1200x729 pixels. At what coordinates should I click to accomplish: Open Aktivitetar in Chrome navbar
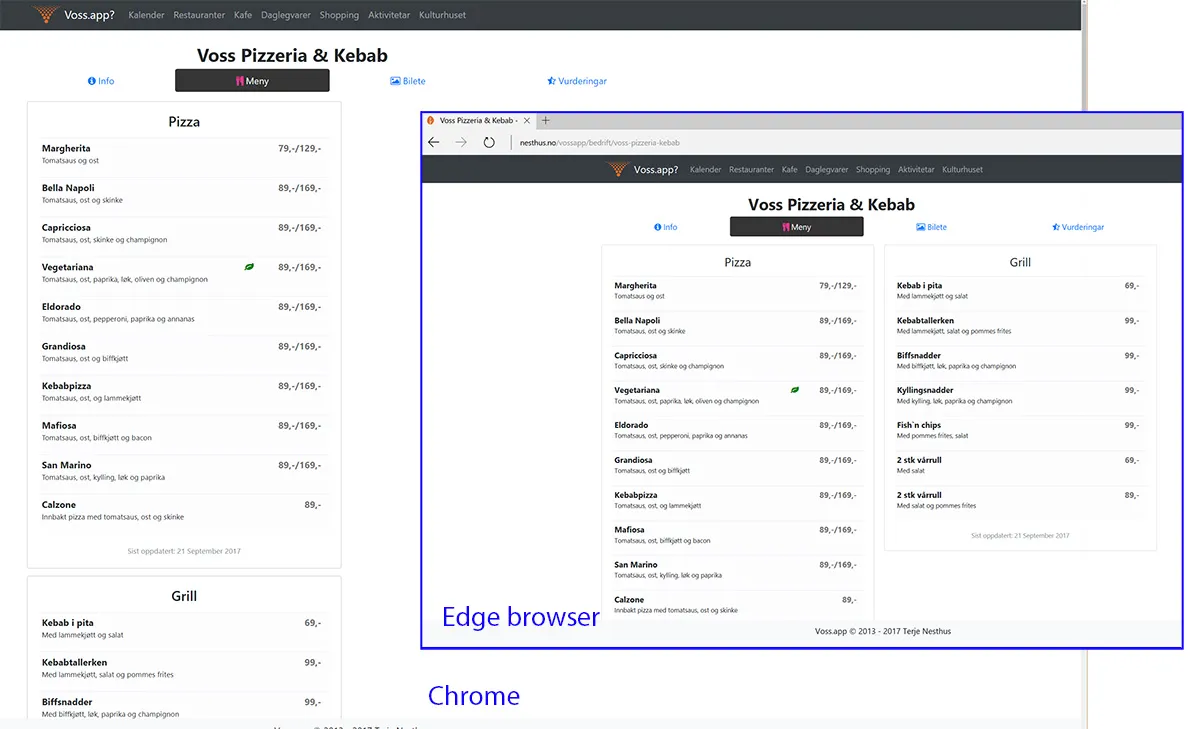[x=389, y=15]
